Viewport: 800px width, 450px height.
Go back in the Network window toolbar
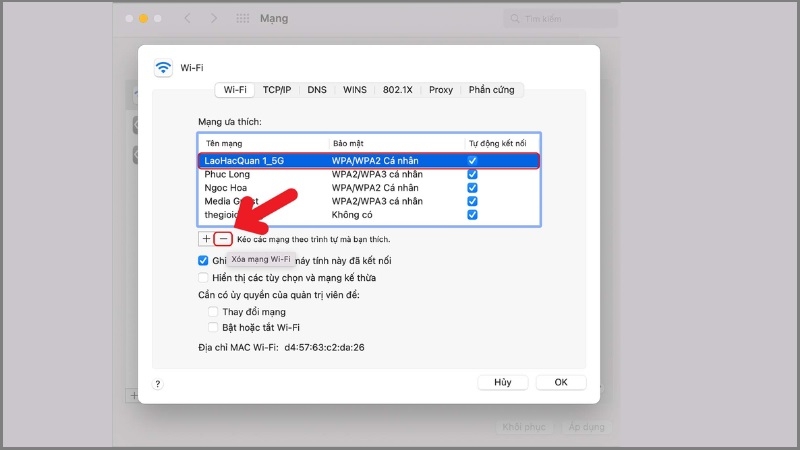click(x=187, y=18)
